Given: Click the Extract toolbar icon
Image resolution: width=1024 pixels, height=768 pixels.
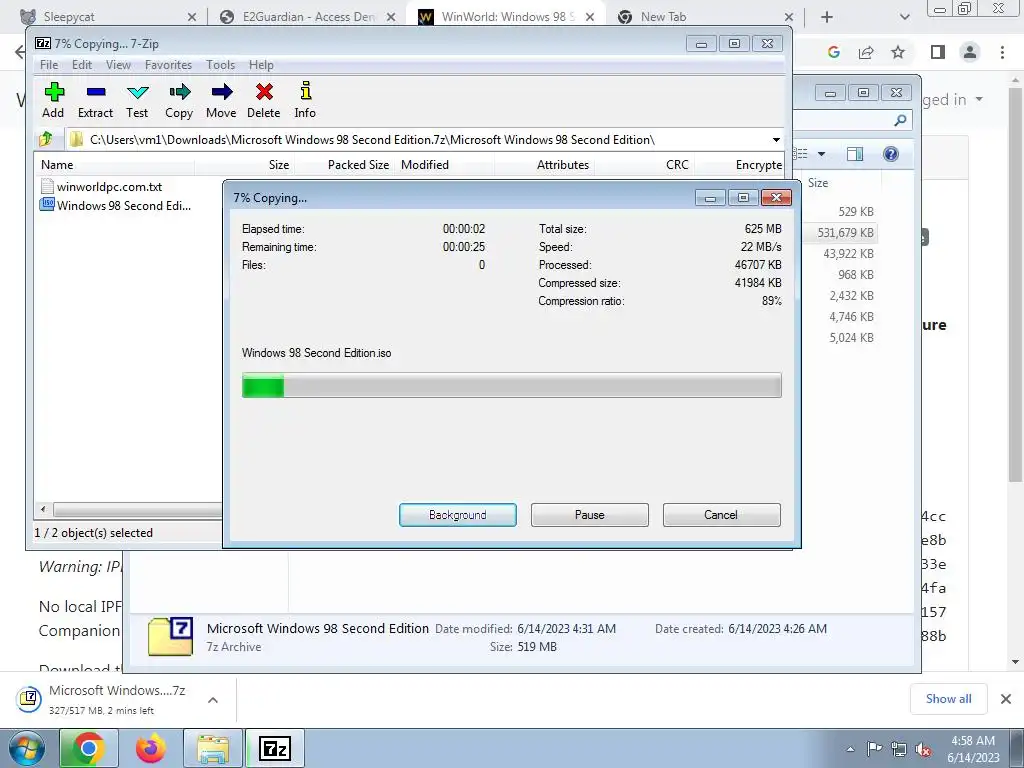Looking at the screenshot, I should pos(95,100).
